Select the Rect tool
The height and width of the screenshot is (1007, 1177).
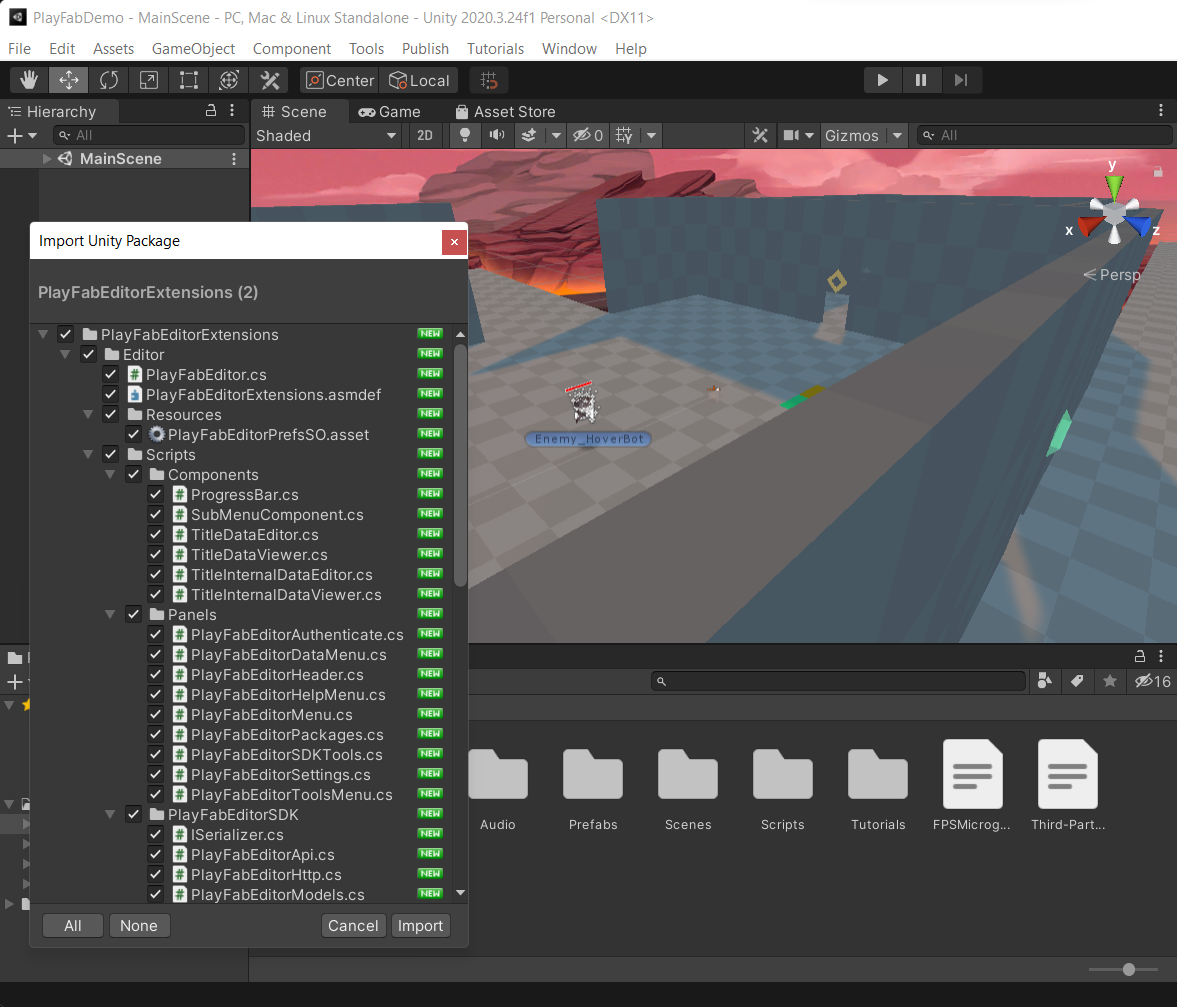(x=188, y=80)
